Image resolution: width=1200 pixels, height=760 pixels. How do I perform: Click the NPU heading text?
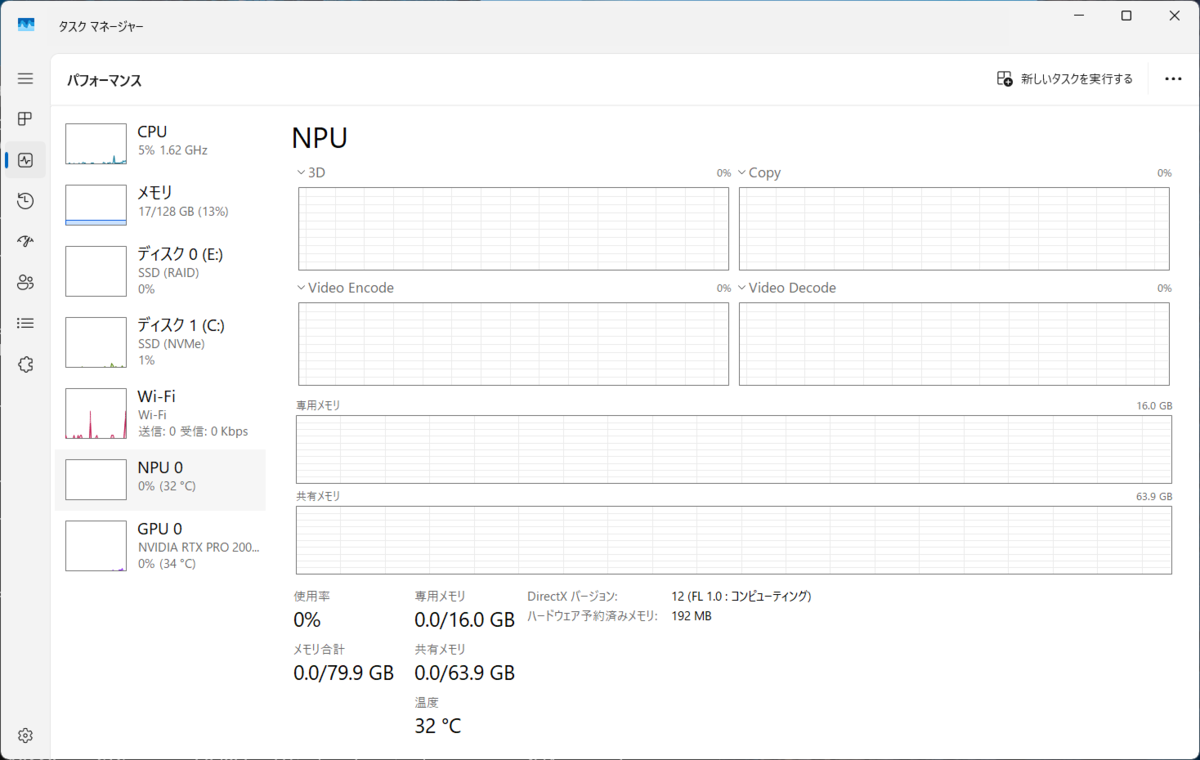[320, 138]
